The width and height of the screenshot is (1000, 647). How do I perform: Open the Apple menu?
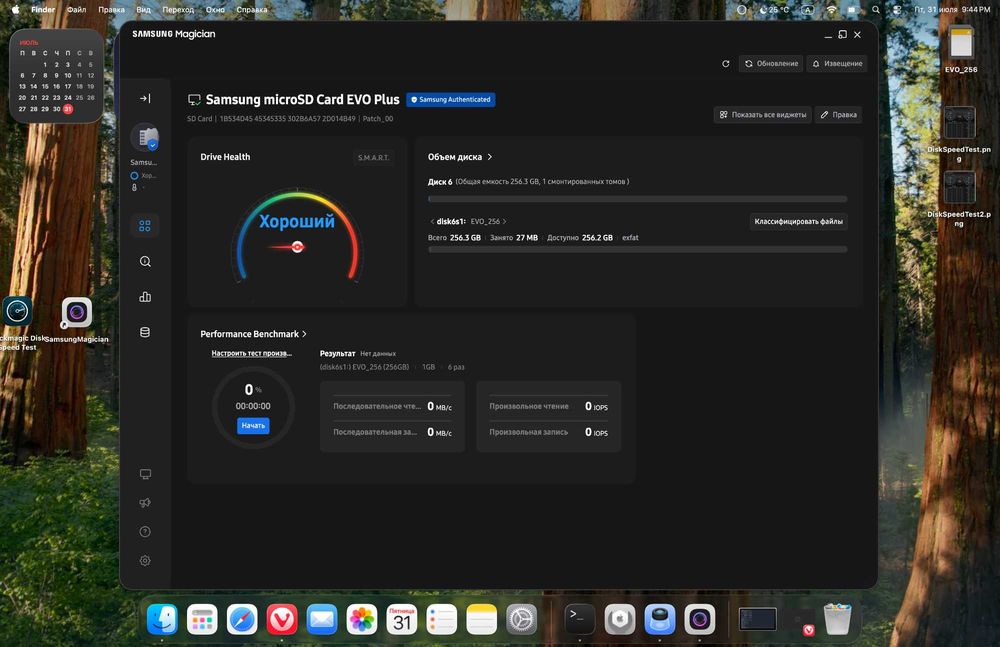coord(15,10)
